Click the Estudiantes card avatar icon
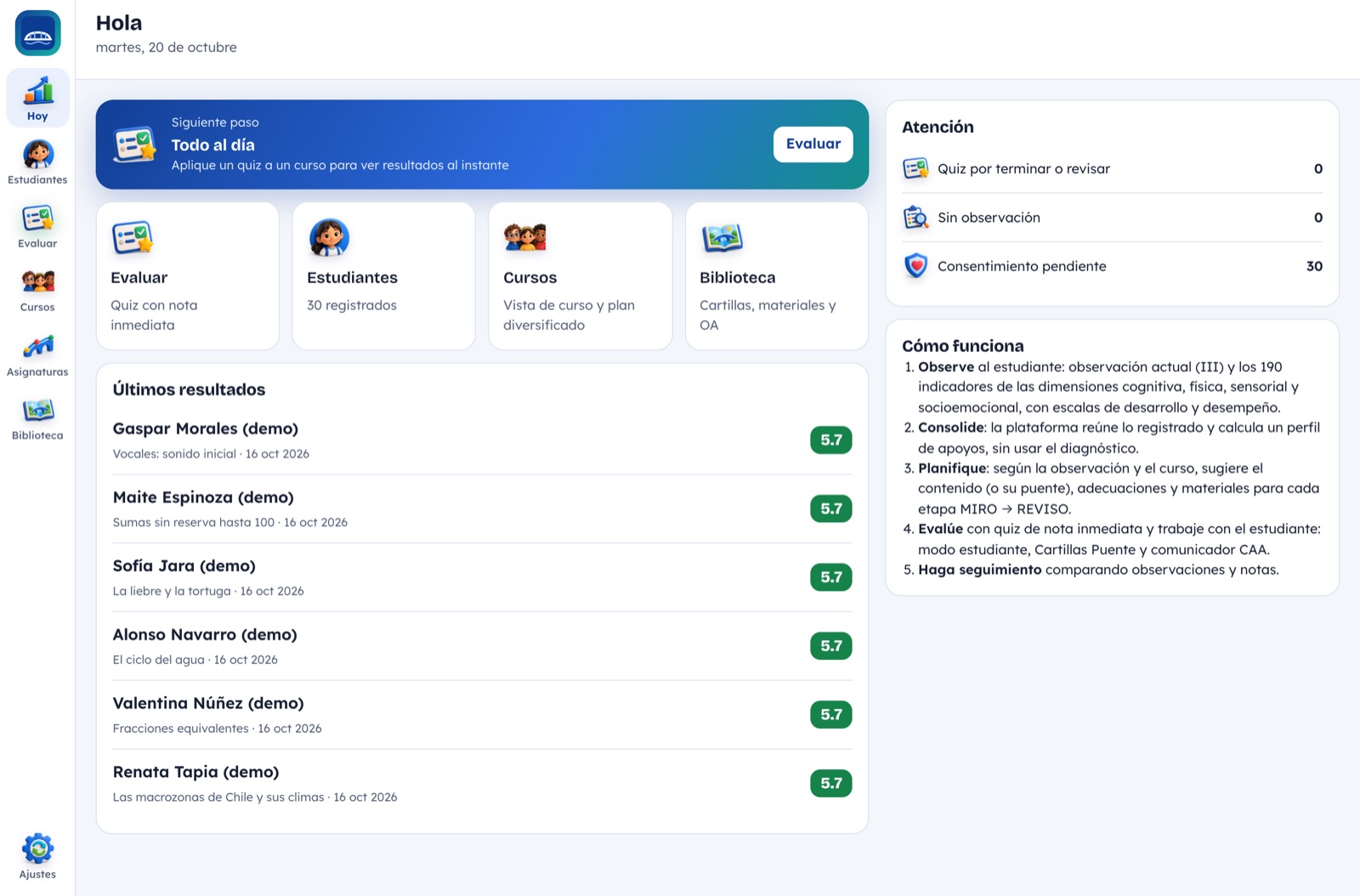 coord(329,238)
